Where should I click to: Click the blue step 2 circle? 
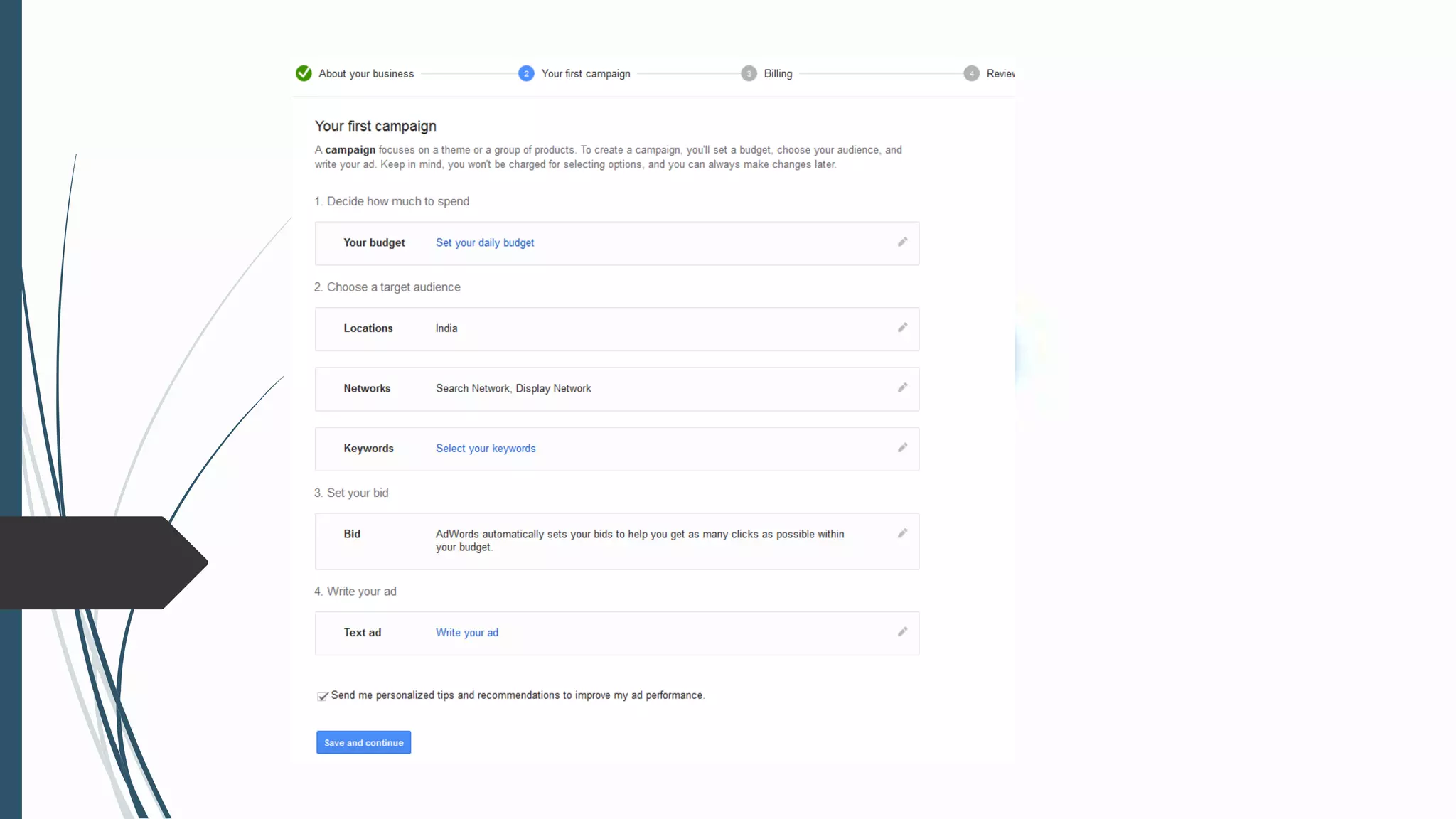[x=526, y=73]
